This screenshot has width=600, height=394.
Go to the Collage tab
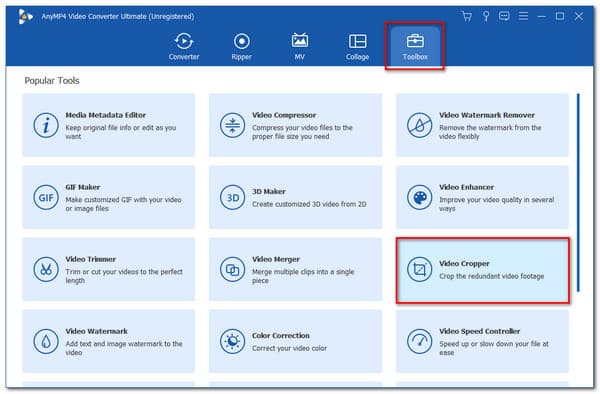point(357,46)
